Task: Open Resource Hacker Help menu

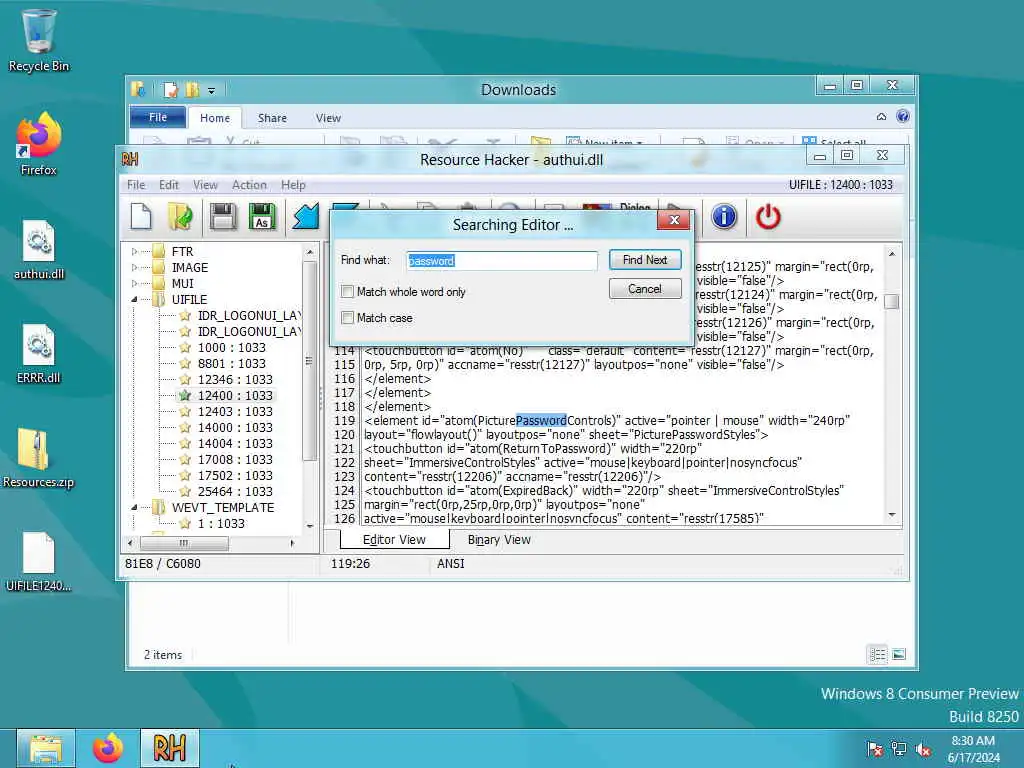Action: coord(293,185)
